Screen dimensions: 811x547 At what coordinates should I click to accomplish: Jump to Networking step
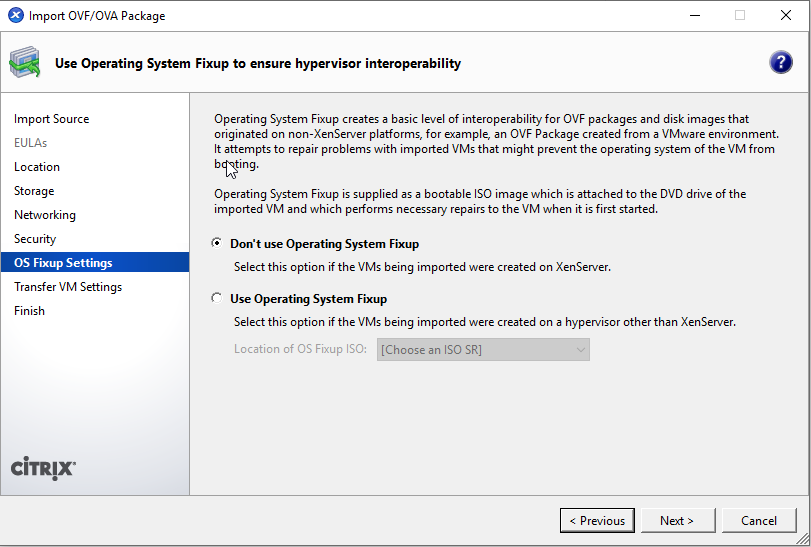point(45,215)
